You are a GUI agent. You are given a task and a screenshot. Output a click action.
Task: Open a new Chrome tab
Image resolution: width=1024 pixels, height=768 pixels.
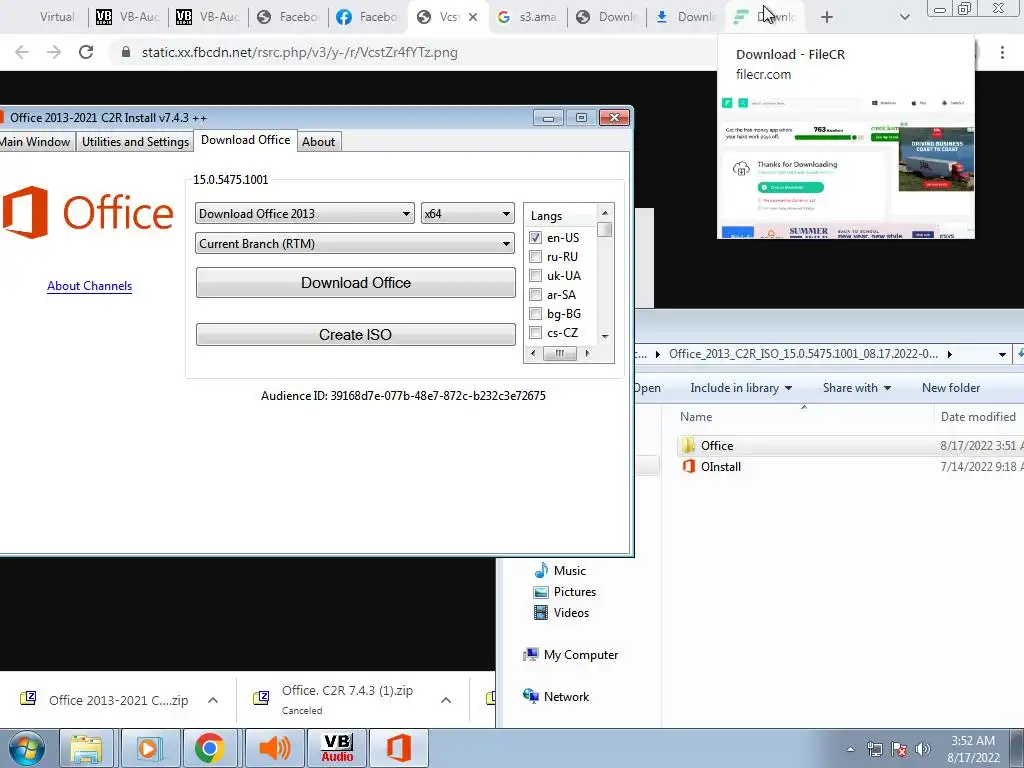click(827, 17)
